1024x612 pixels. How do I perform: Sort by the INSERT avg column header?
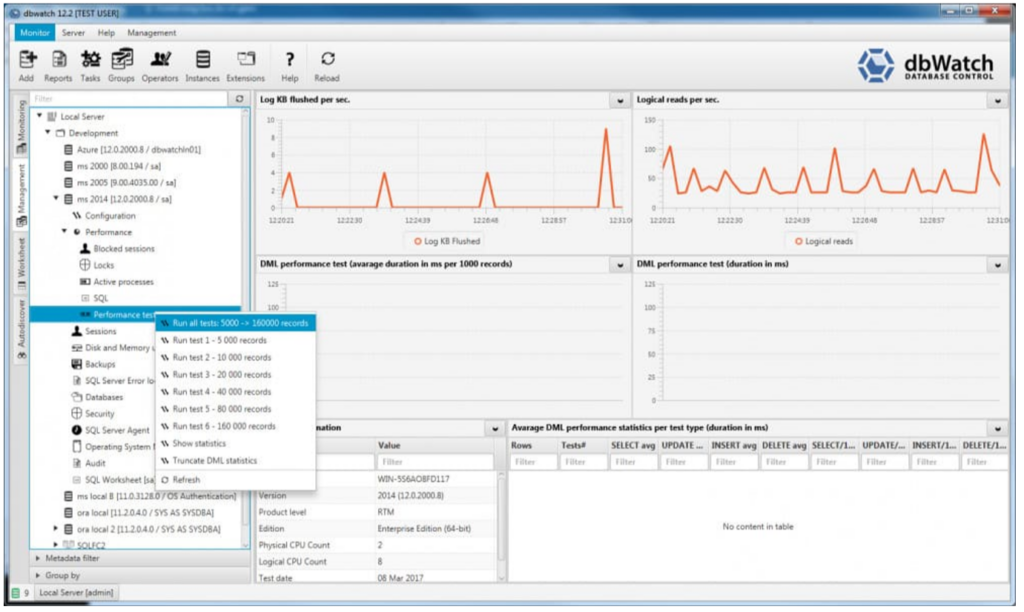tap(733, 445)
